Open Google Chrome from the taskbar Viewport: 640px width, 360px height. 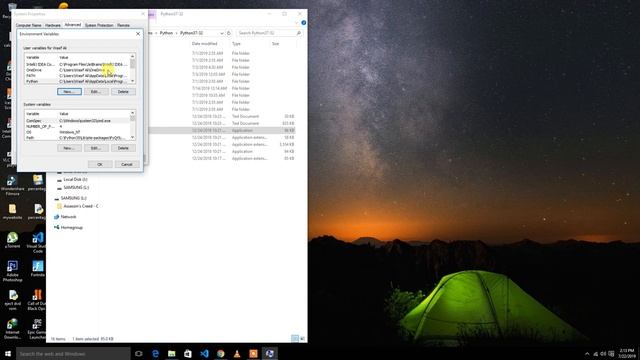pos(220,353)
